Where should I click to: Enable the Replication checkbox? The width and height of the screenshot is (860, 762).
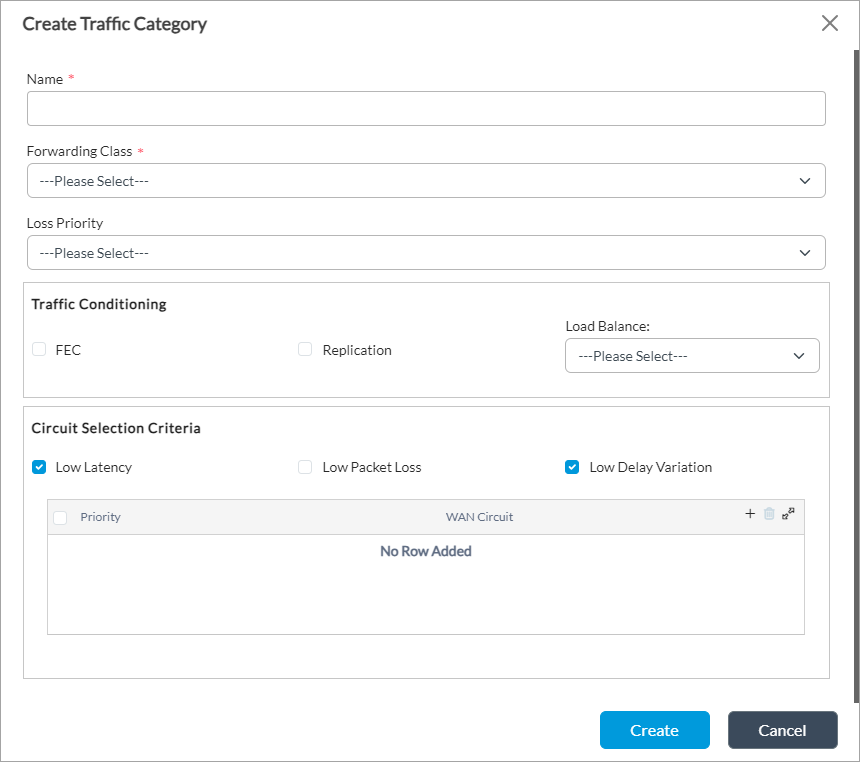coord(304,349)
